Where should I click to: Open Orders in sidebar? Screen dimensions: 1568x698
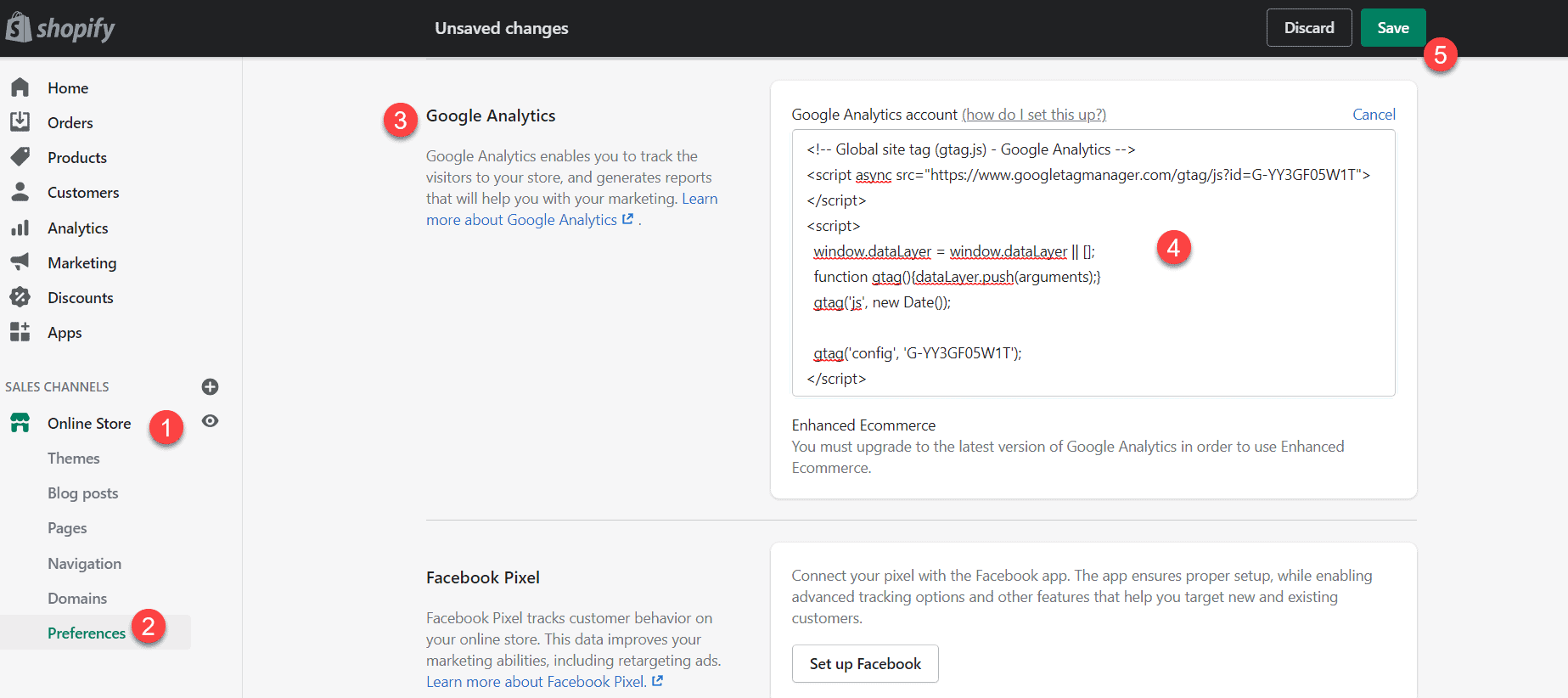70,122
